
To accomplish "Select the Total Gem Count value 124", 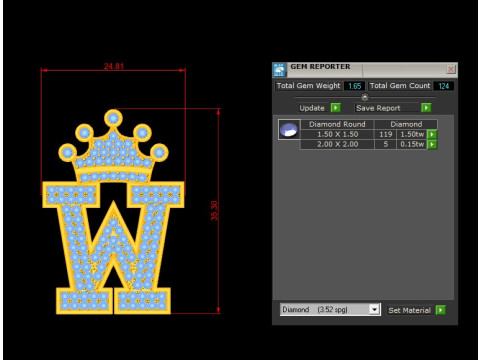I will click(x=443, y=86).
